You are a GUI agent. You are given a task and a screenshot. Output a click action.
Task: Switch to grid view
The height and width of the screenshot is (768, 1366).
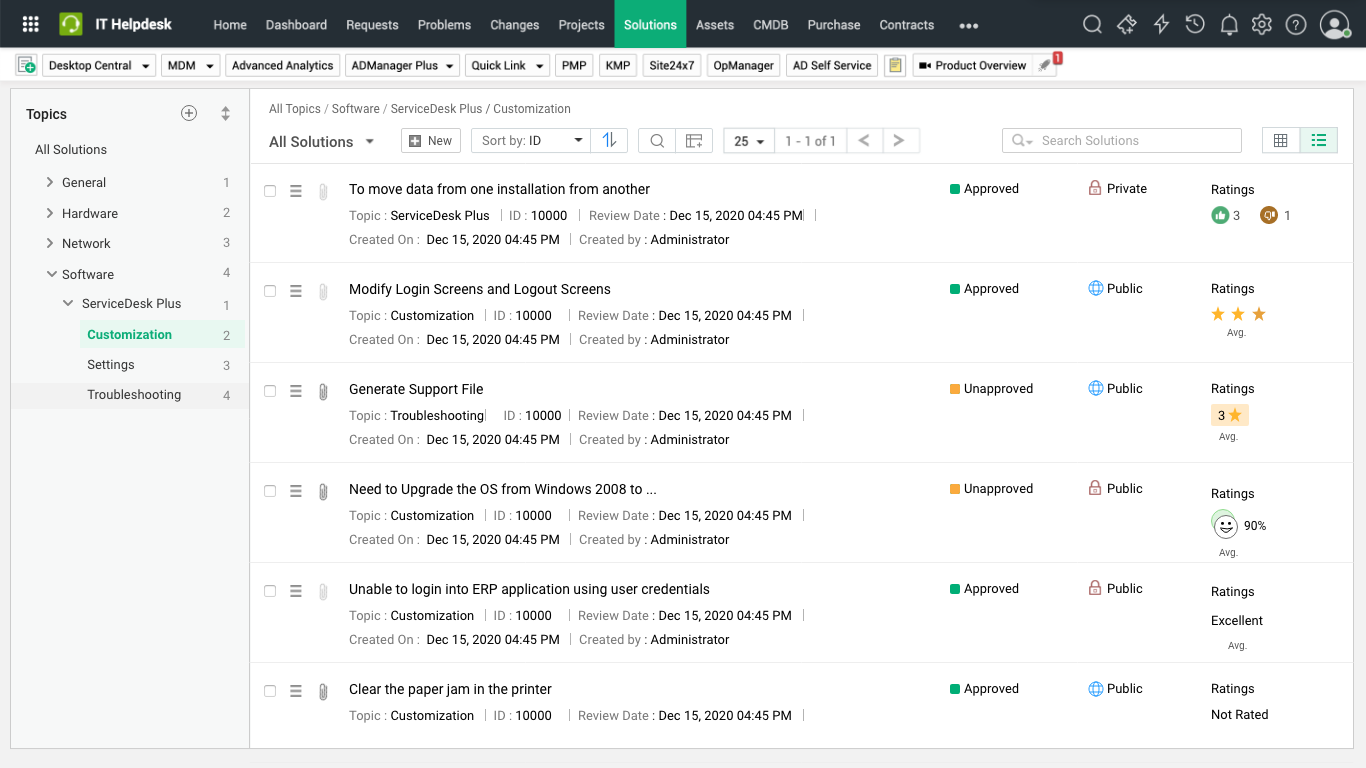1281,141
